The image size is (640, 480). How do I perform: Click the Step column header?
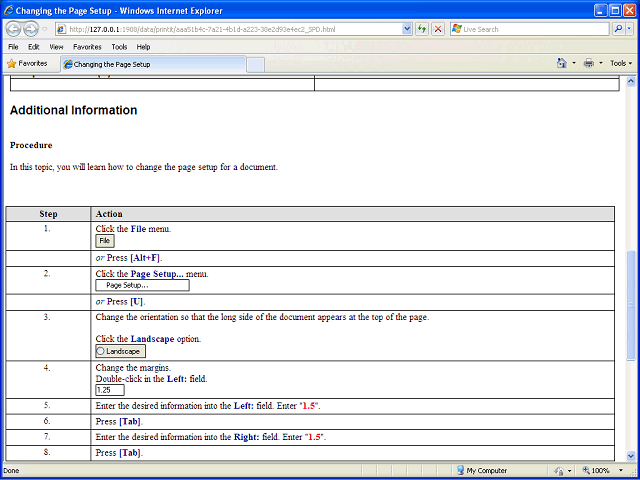[48, 214]
